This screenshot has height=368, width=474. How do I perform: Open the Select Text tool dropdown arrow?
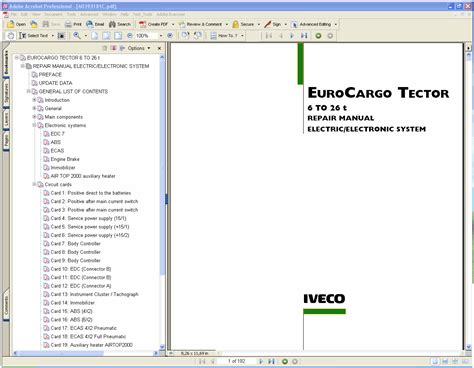click(x=53, y=36)
